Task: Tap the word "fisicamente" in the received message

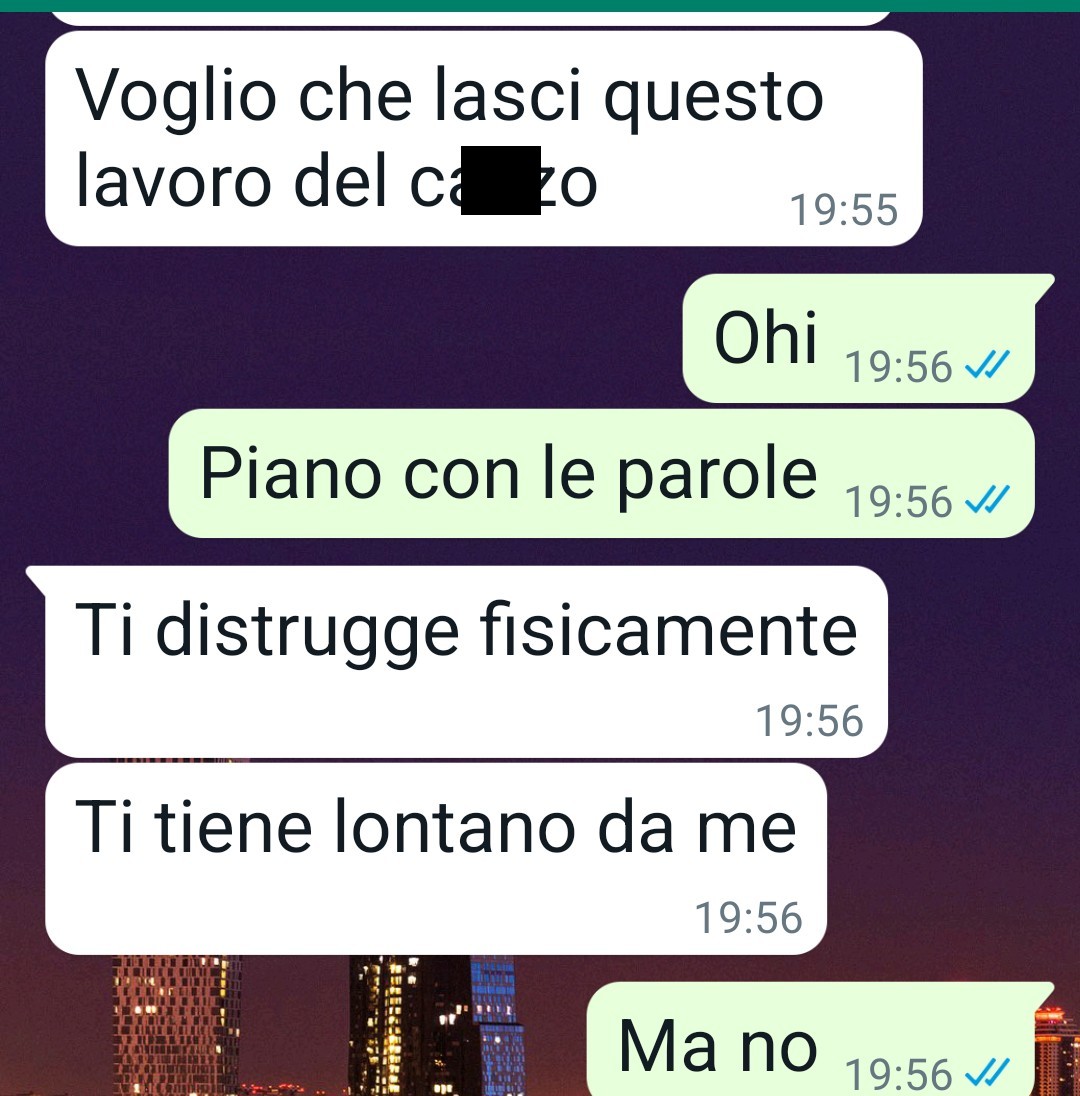Action: pos(669,630)
